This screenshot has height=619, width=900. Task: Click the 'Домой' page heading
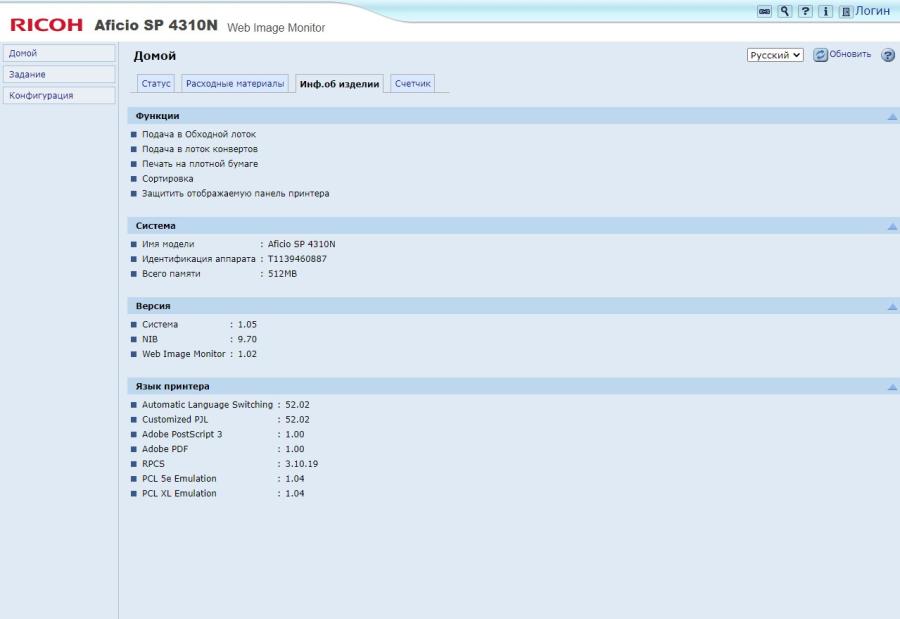pyautogui.click(x=154, y=56)
